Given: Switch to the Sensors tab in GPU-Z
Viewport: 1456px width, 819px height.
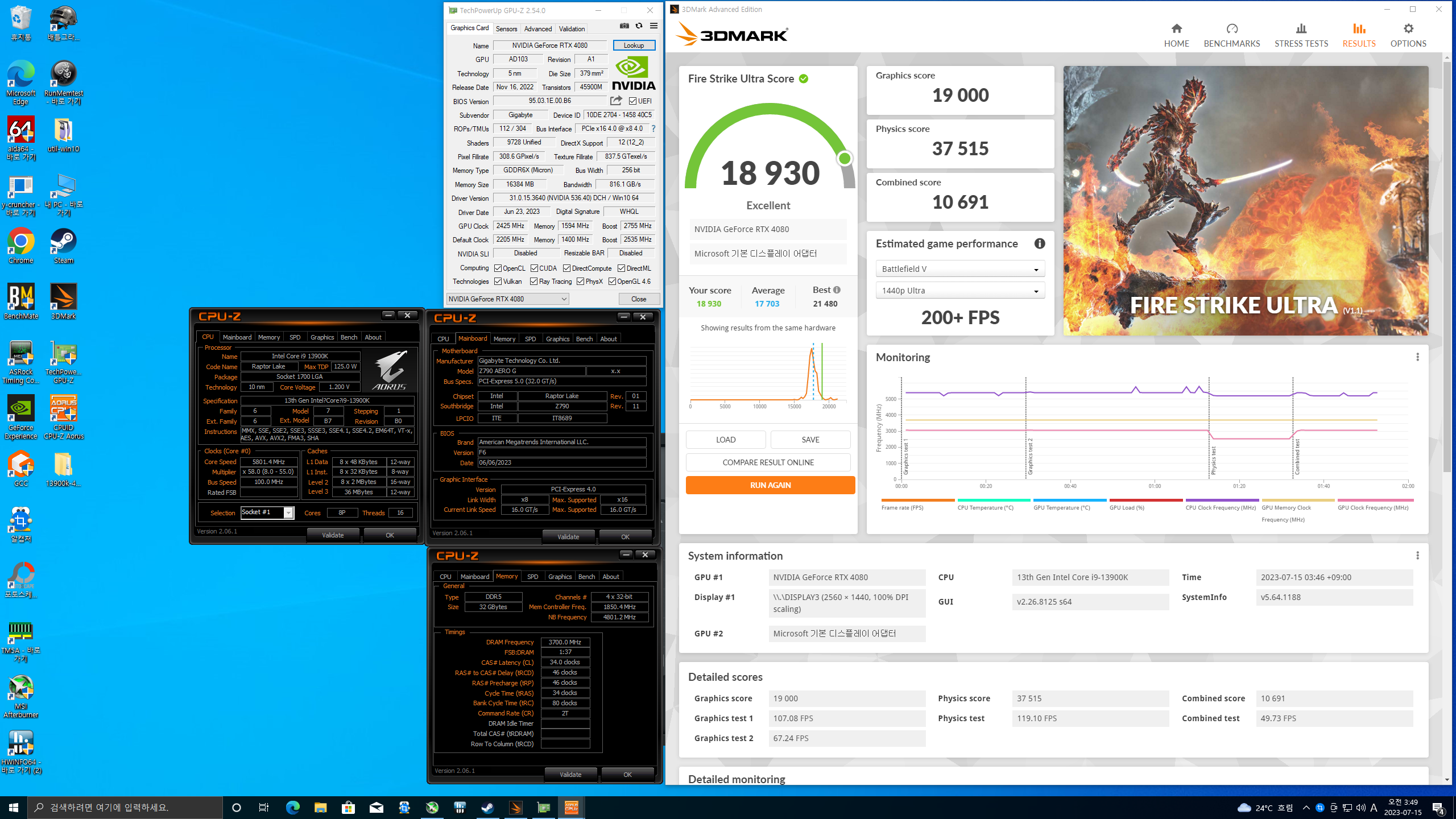Looking at the screenshot, I should (506, 28).
